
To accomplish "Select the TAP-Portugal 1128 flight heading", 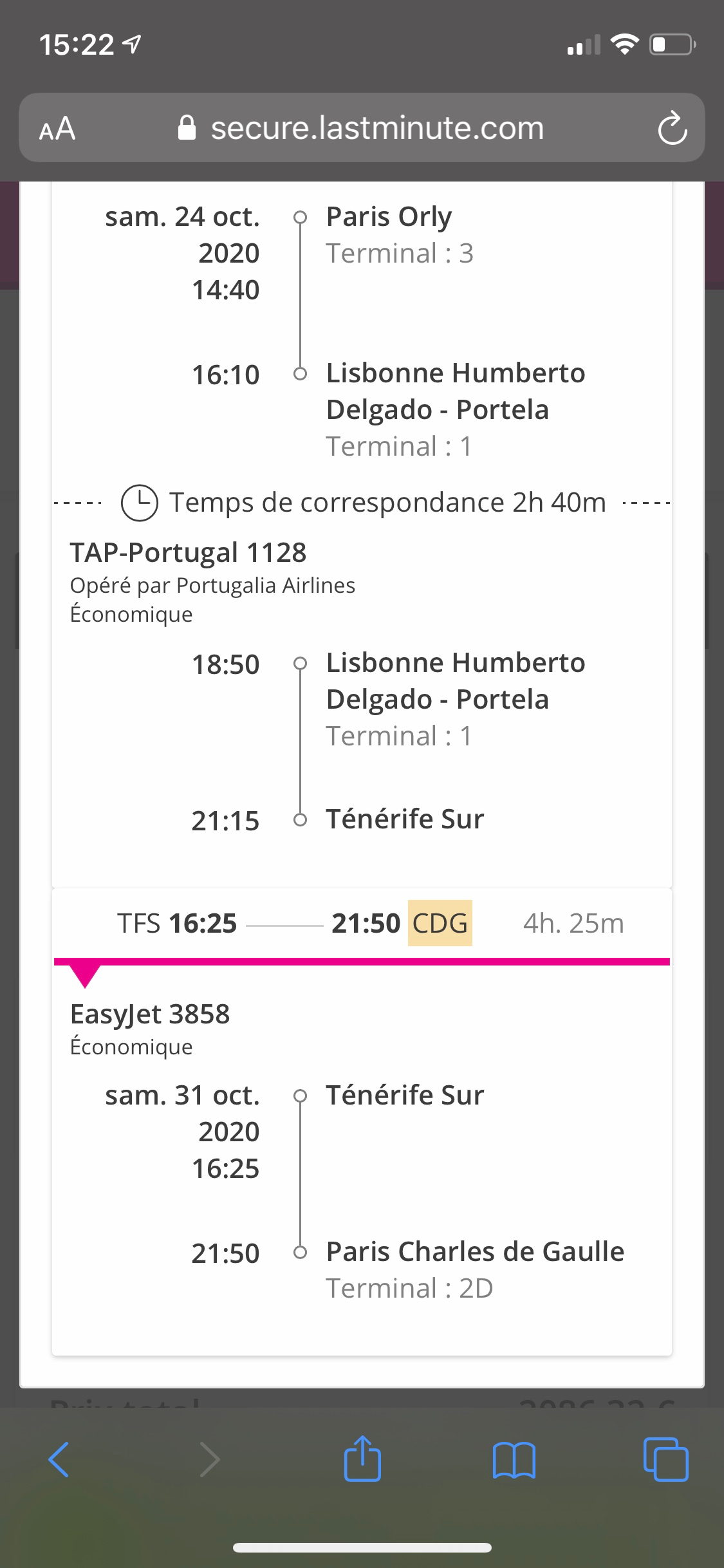I will pyautogui.click(x=188, y=552).
